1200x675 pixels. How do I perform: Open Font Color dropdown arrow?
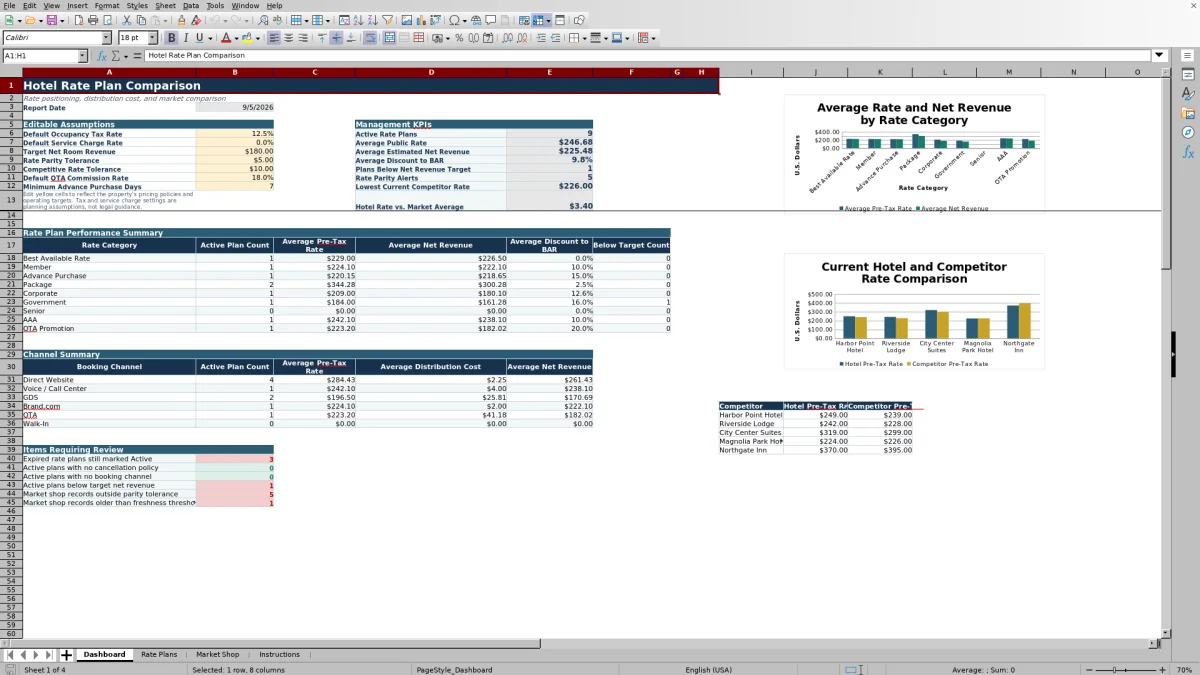point(237,38)
